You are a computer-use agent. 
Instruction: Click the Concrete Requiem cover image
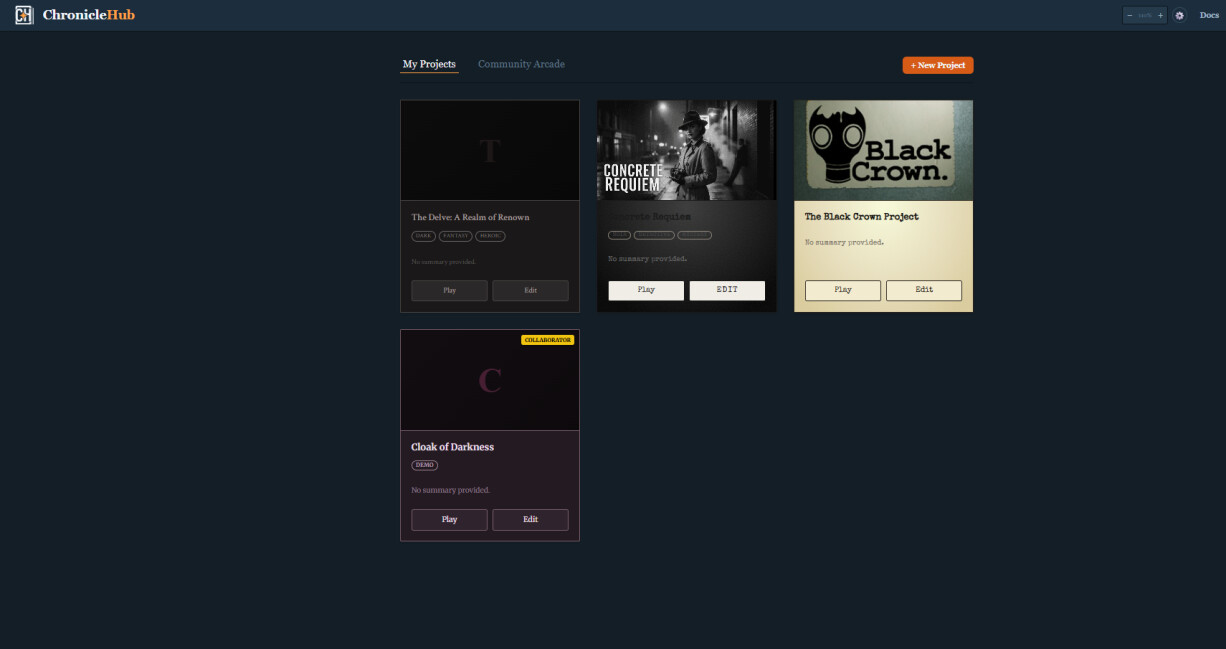tap(686, 150)
